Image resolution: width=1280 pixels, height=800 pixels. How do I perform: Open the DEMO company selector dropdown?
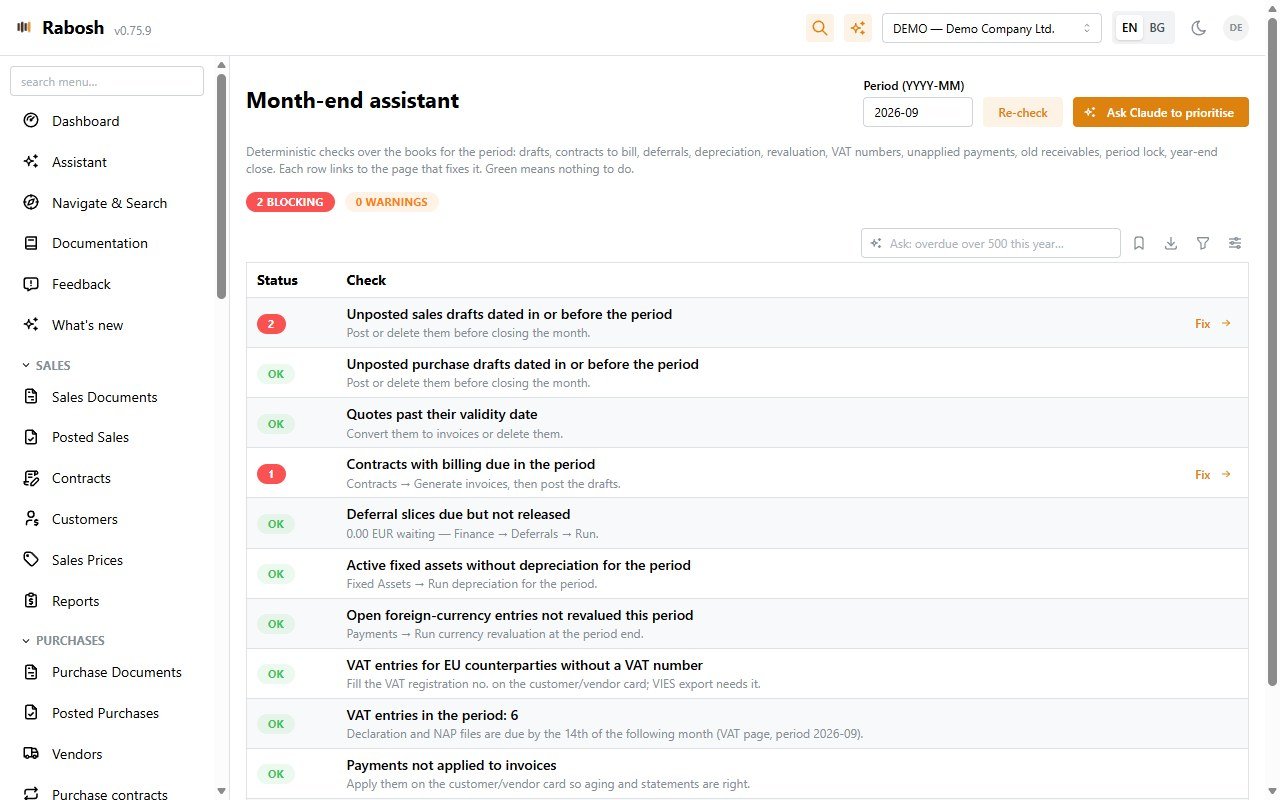[992, 28]
